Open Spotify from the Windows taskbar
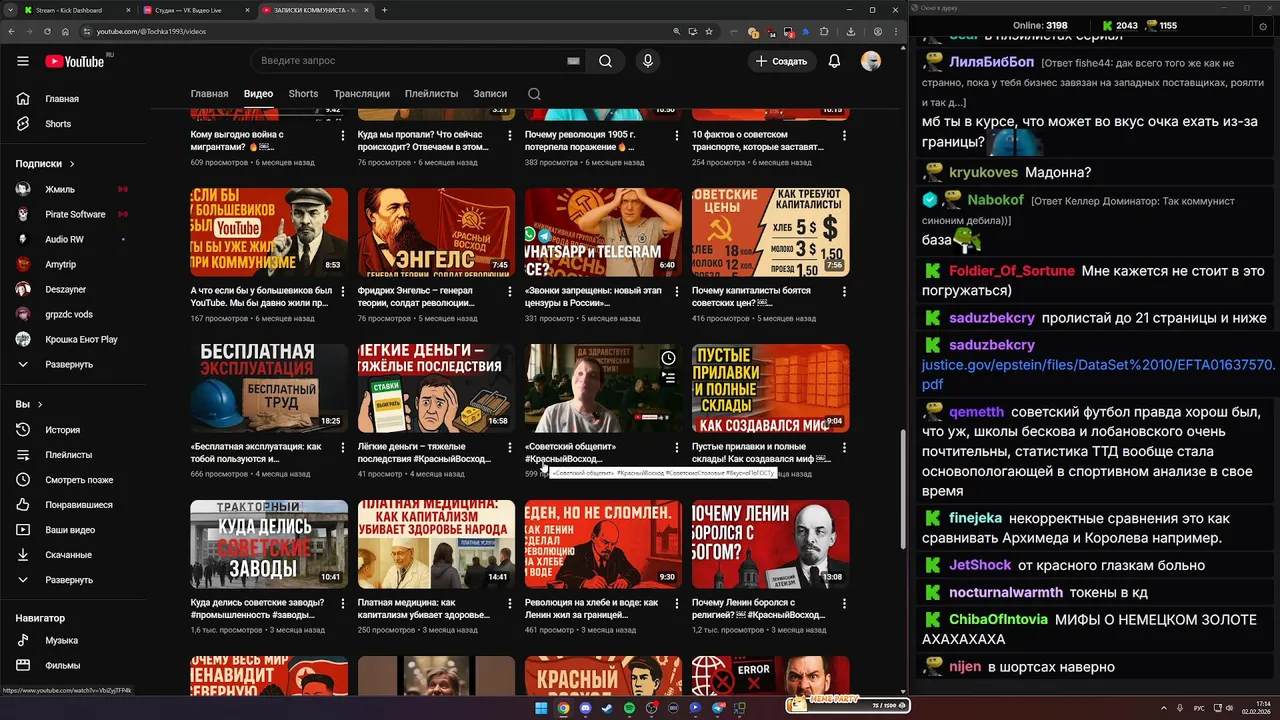This screenshot has width=1280, height=720. [x=629, y=708]
